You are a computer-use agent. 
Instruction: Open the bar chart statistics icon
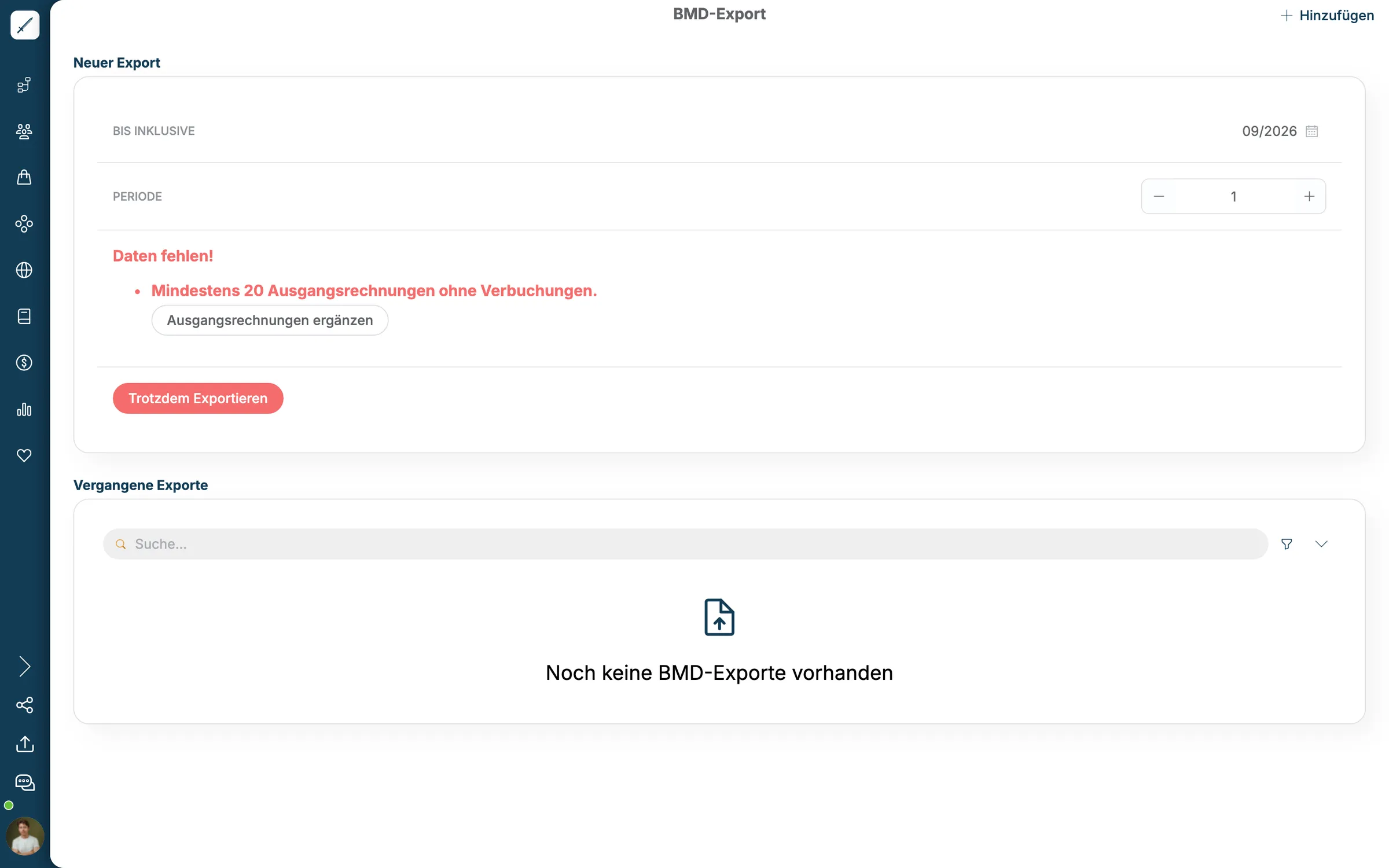tap(24, 410)
